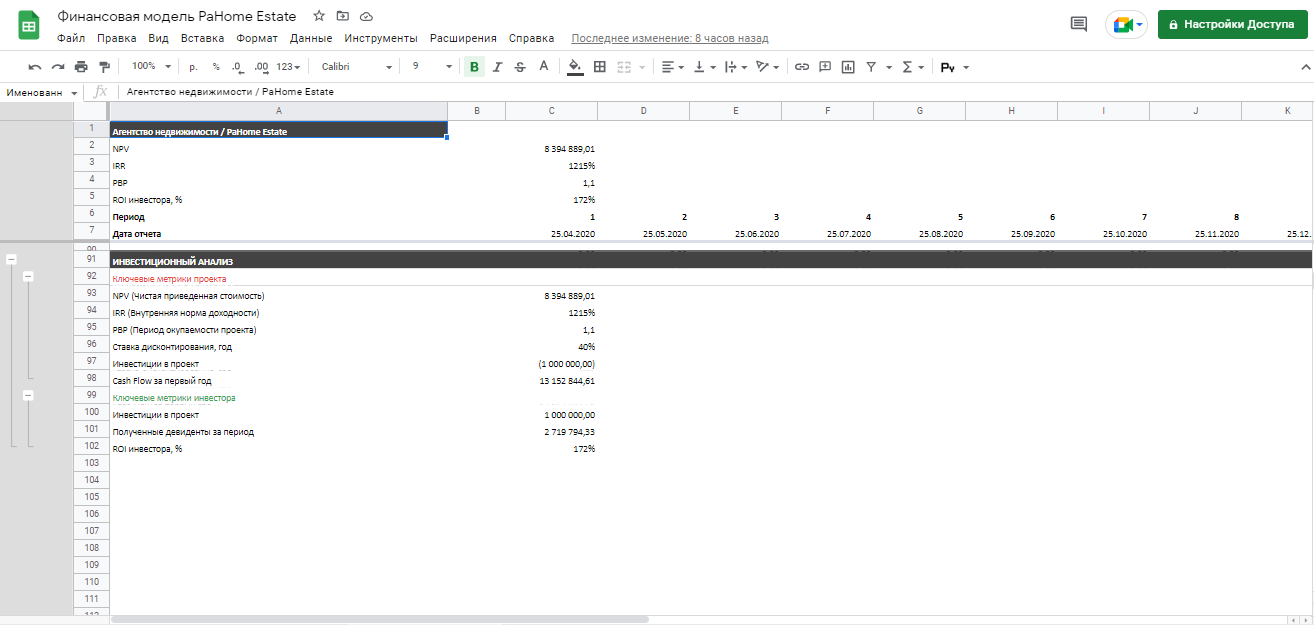Image resolution: width=1314 pixels, height=625 pixels.
Task: Apply currency format (р.) button
Action: 193,67
